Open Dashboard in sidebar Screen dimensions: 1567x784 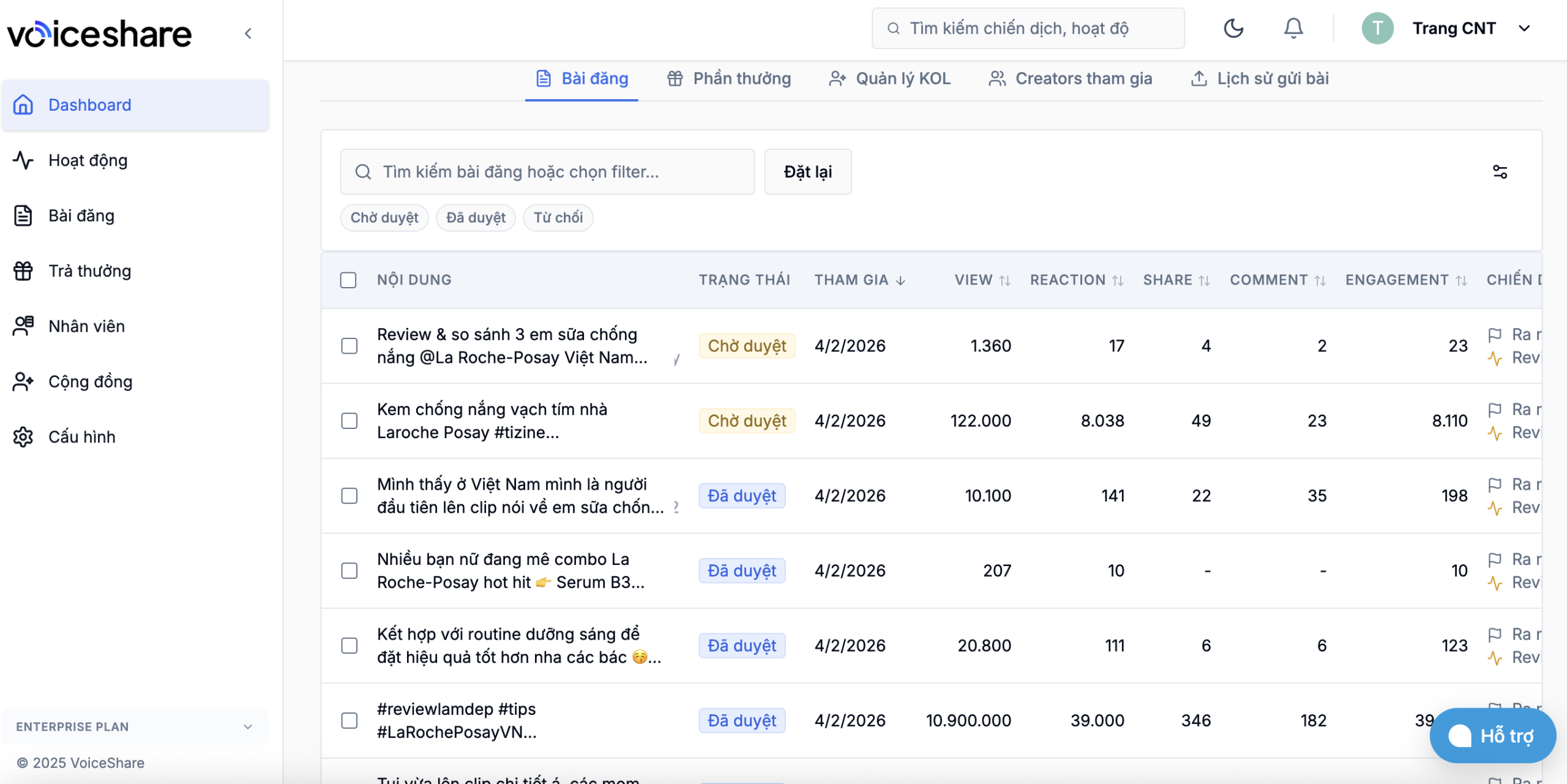135,105
